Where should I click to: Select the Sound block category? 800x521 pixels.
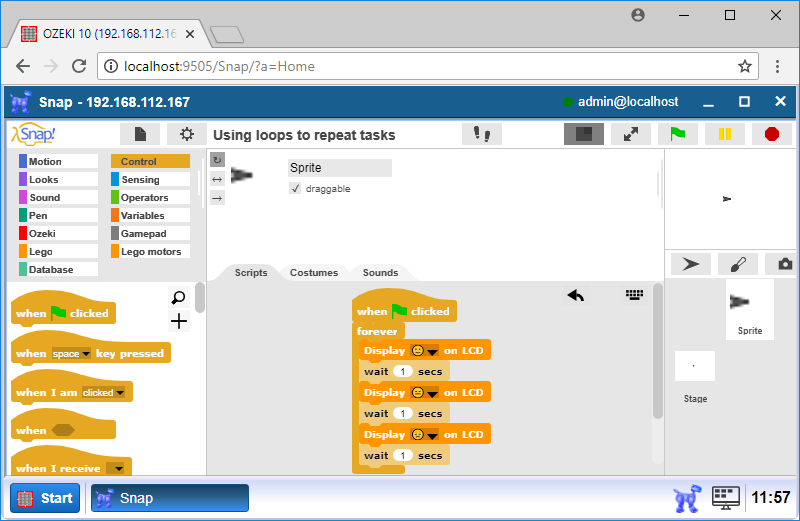[58, 197]
